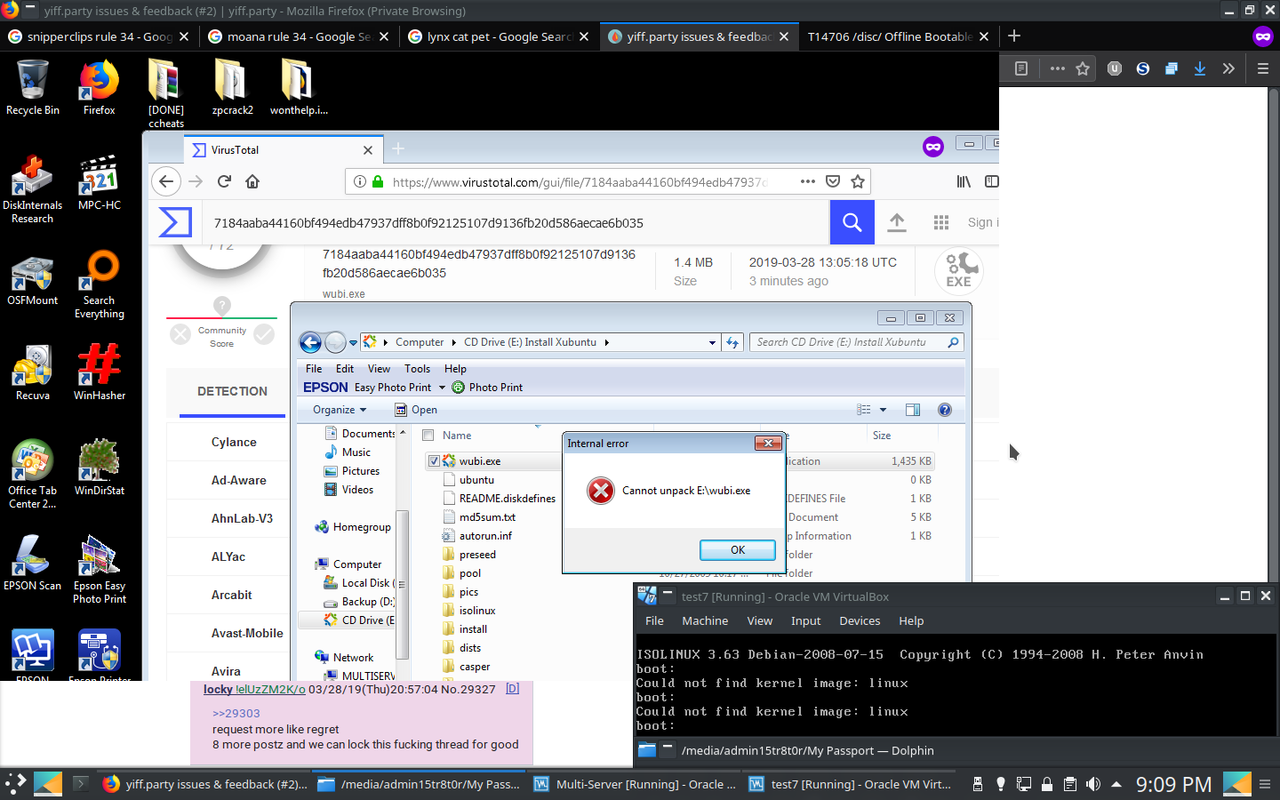Open reader view icon in outer Firefox

pos(1021,68)
